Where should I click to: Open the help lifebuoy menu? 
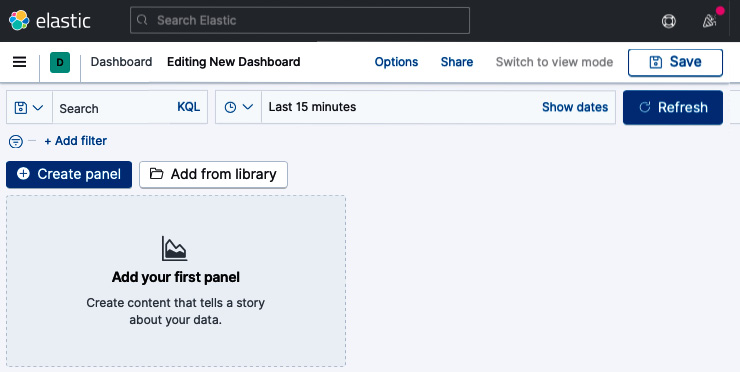point(668,21)
